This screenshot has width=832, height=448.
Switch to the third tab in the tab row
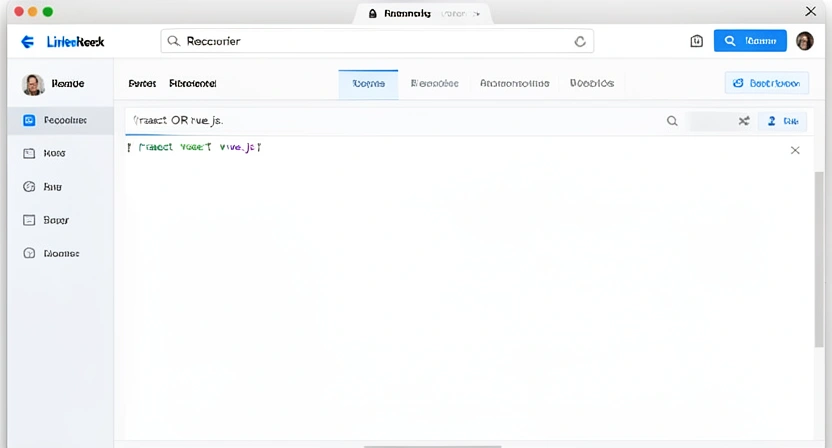[514, 84]
